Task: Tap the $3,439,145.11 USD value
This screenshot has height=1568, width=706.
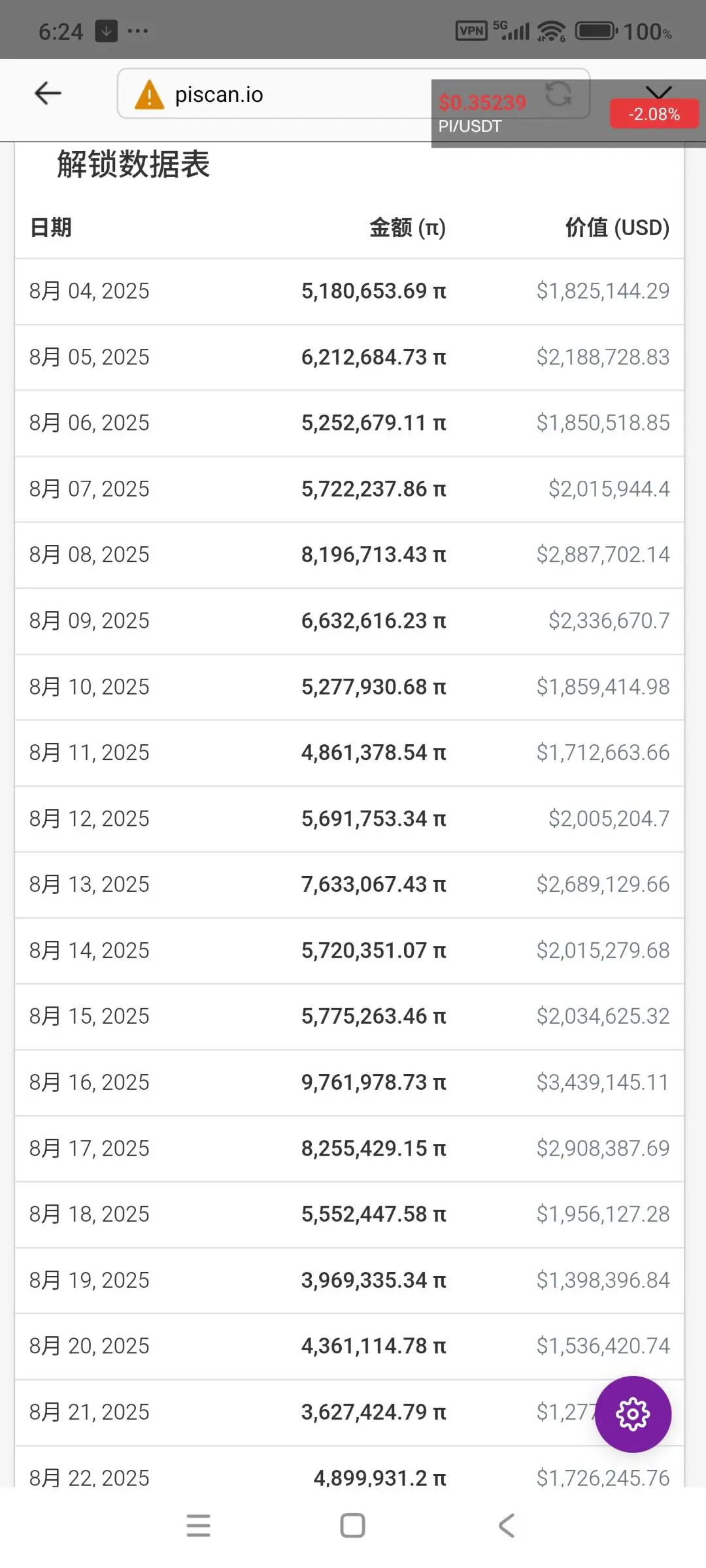Action: point(603,1083)
